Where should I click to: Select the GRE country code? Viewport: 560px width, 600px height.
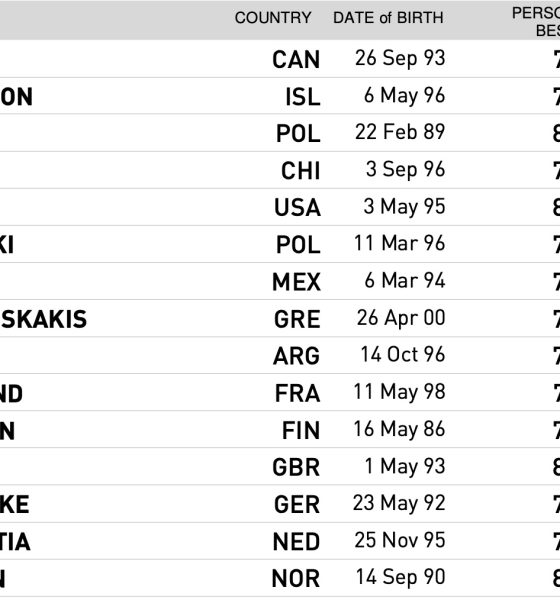coord(297,319)
